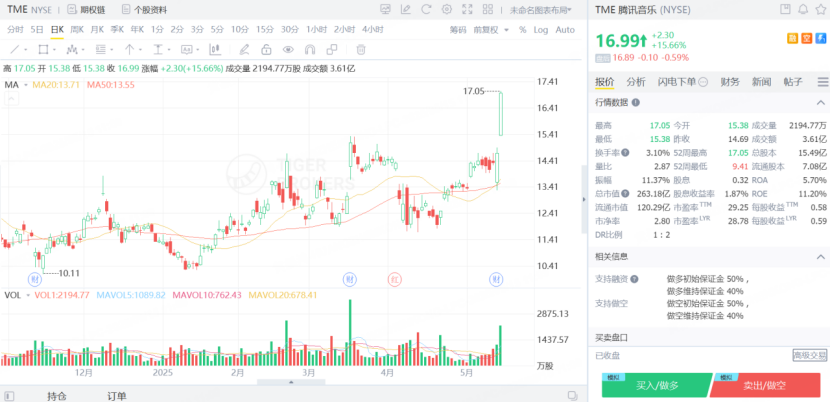Screen dimensions: 830x402
Task: Switch to the 新闻 tab
Action: [x=761, y=82]
